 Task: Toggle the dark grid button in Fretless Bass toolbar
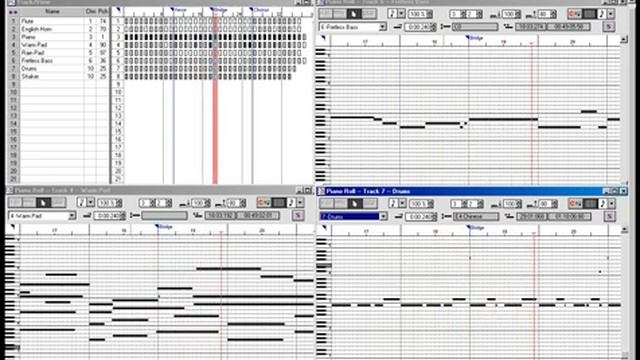pyautogui.click(x=589, y=14)
